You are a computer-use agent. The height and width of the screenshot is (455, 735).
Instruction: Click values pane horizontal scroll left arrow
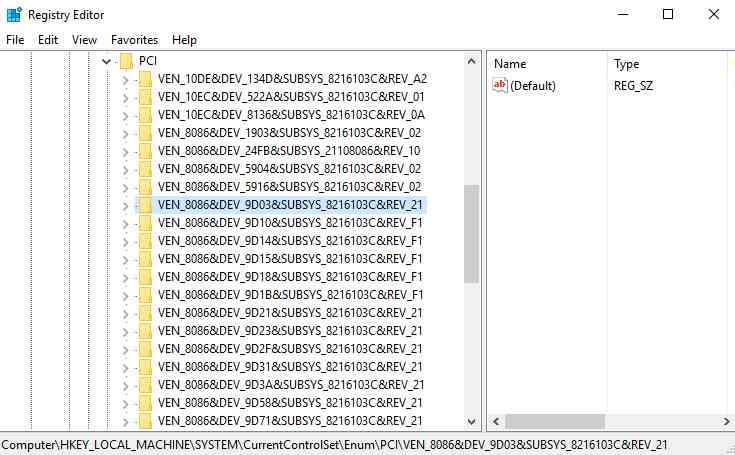[496, 422]
